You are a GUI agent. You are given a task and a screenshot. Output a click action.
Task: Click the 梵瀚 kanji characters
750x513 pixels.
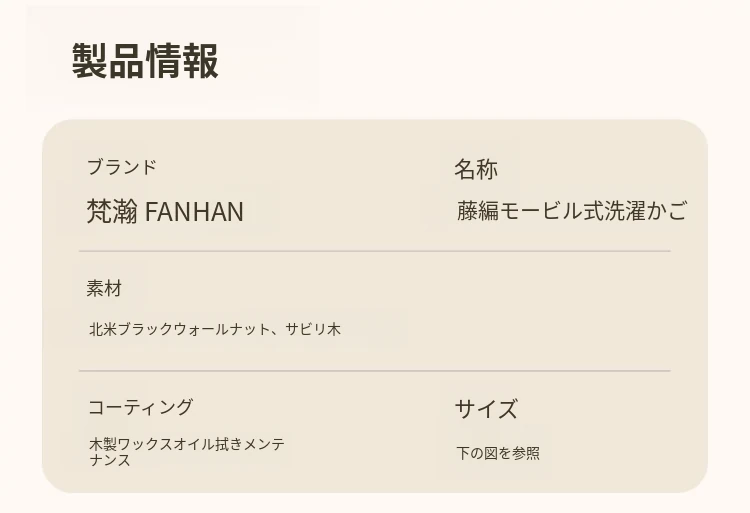(112, 211)
